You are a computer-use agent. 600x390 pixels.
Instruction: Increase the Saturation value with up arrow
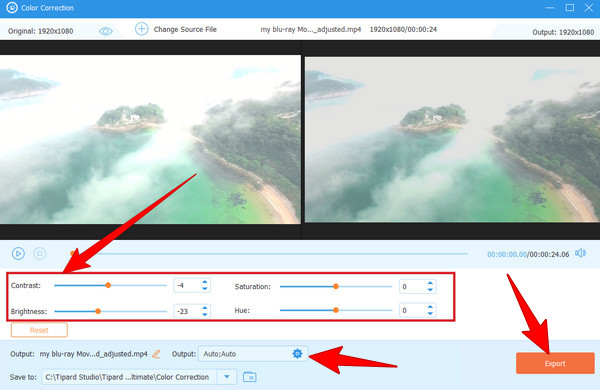[430, 283]
